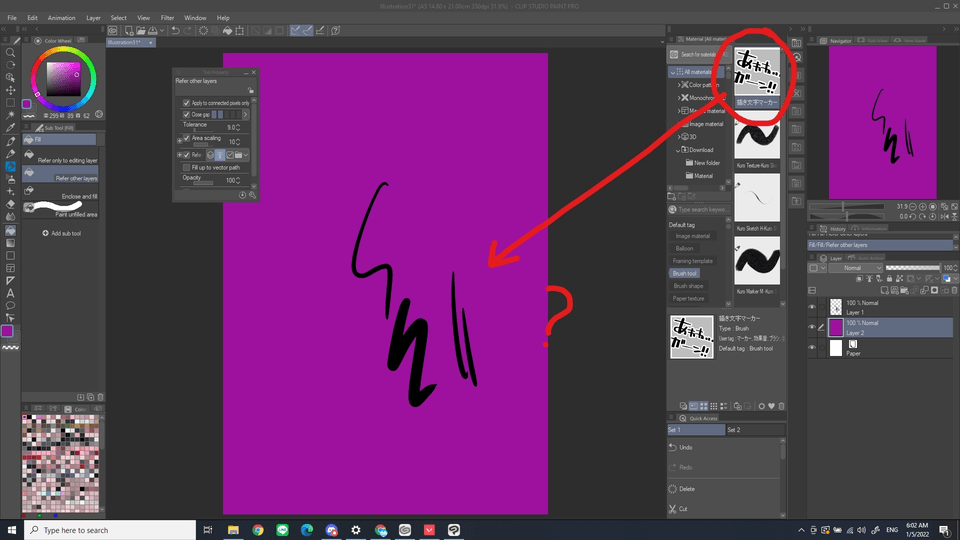Select the Figure shape tool
The height and width of the screenshot is (540, 960).
tap(10, 255)
